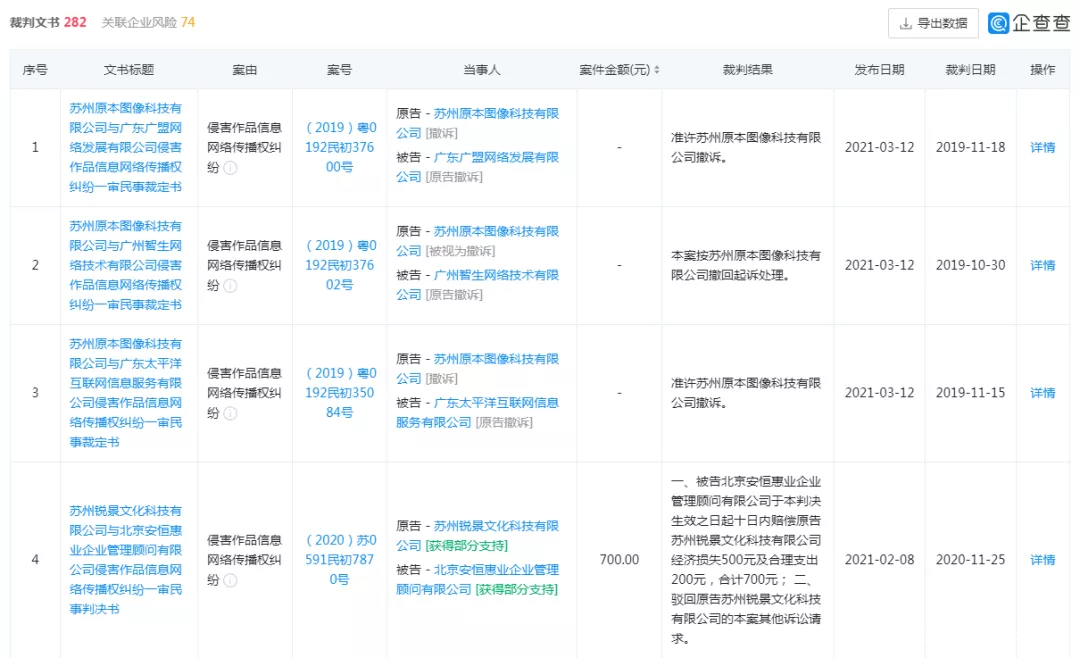Click defendant 广东广盟网络发展有限公司 link

click(477, 167)
